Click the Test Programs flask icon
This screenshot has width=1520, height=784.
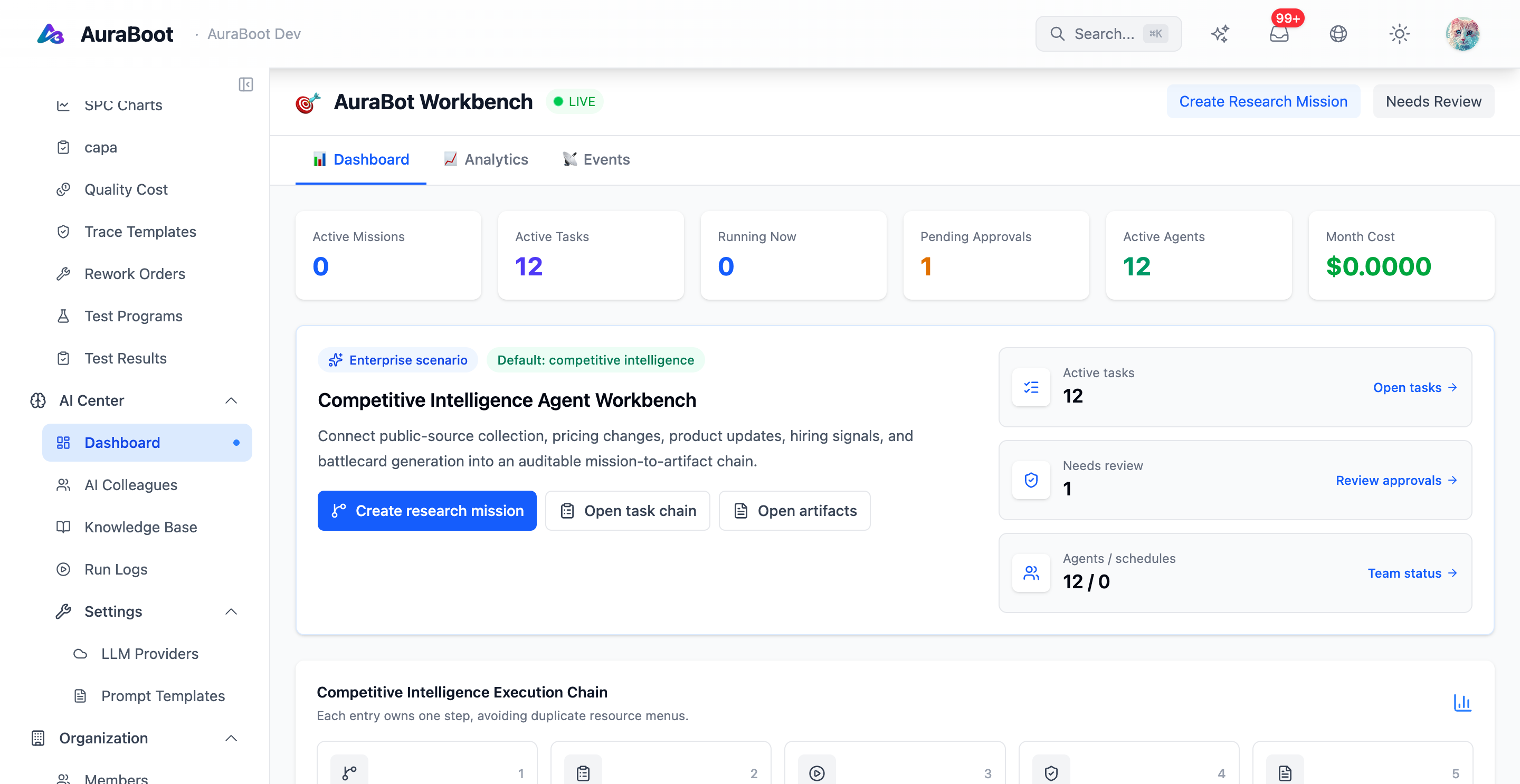pos(63,316)
